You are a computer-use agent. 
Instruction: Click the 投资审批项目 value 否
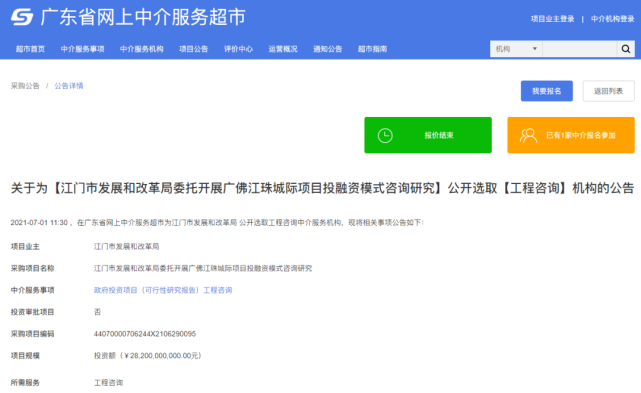tap(97, 312)
